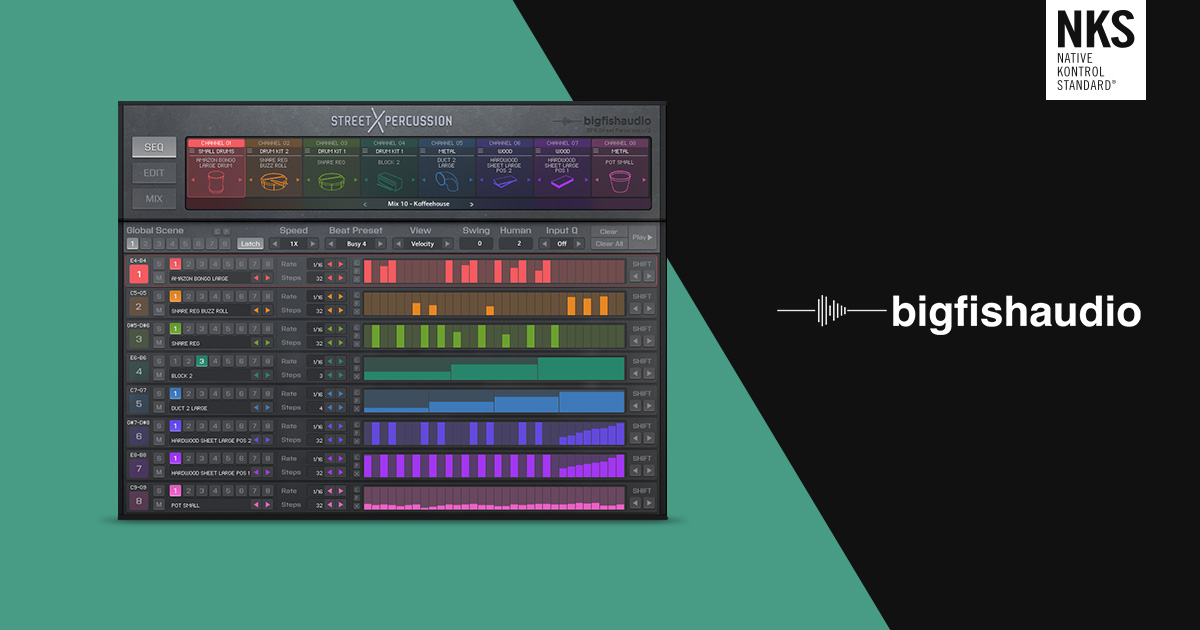This screenshot has width=1200, height=630.
Task: Toggle the Latch button in Global Scene
Action: (x=250, y=243)
